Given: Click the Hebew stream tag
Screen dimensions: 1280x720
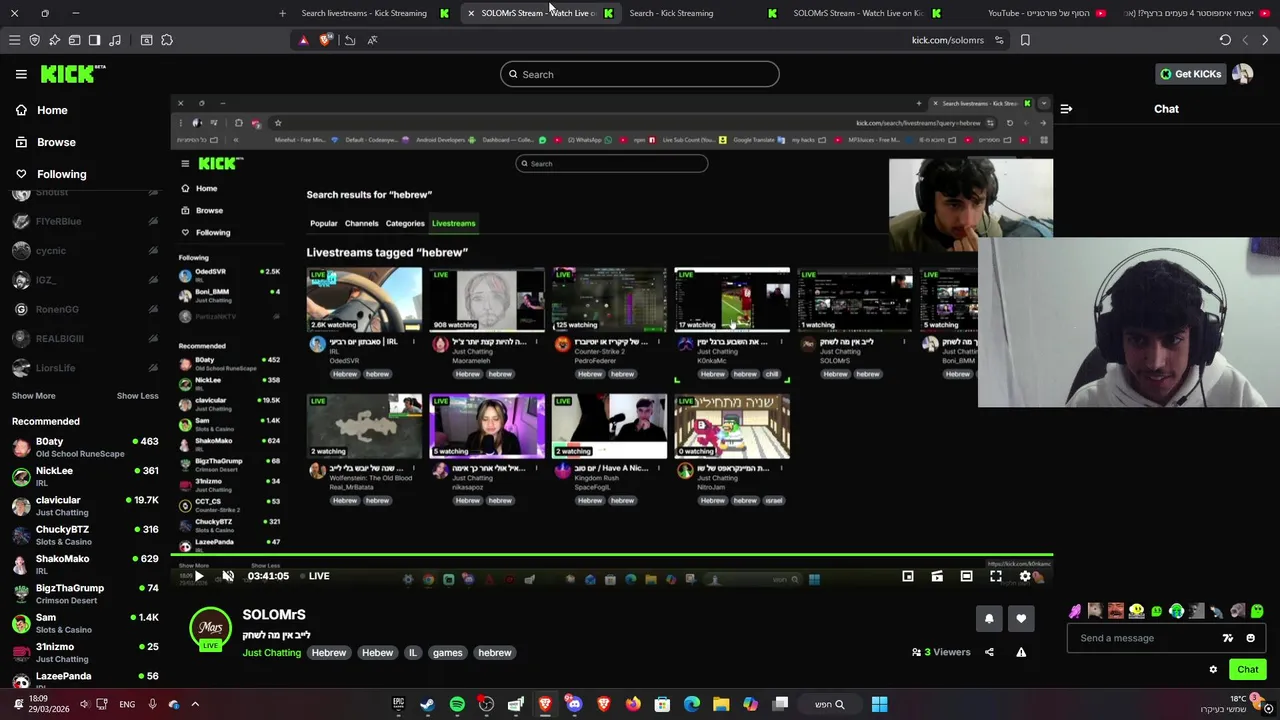Looking at the screenshot, I should (x=377, y=653).
